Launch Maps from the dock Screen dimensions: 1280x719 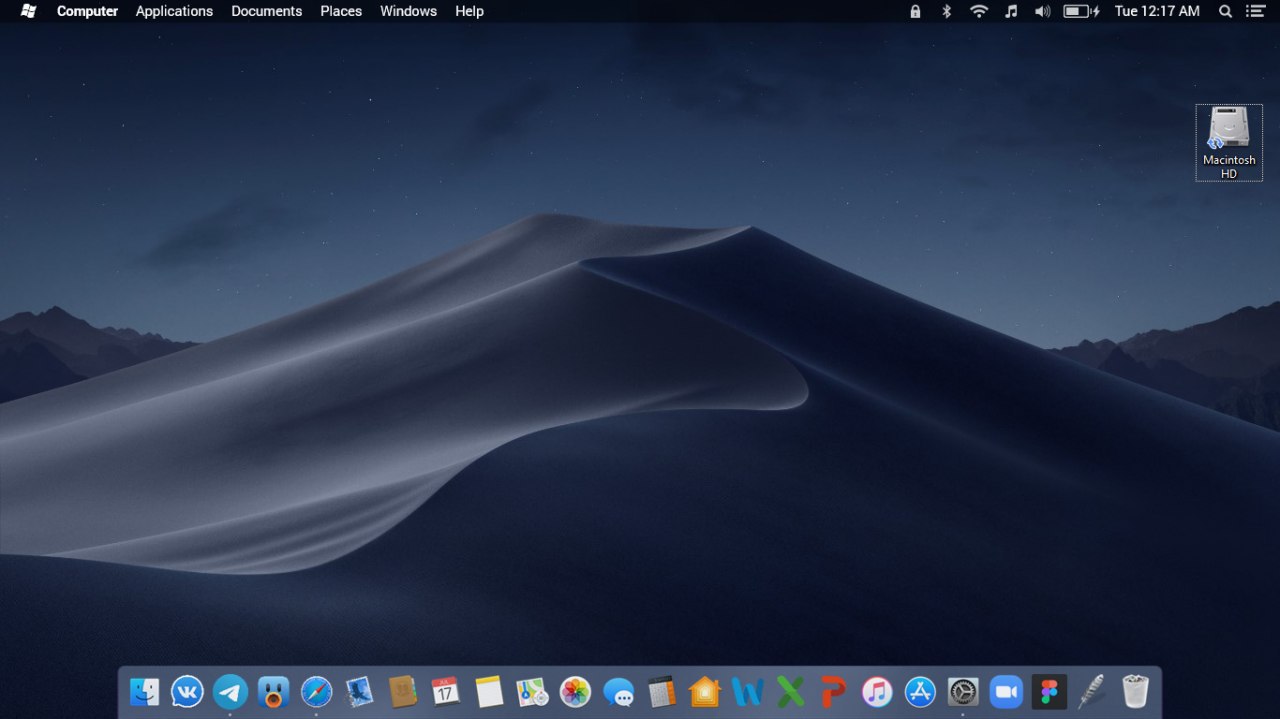click(532, 691)
